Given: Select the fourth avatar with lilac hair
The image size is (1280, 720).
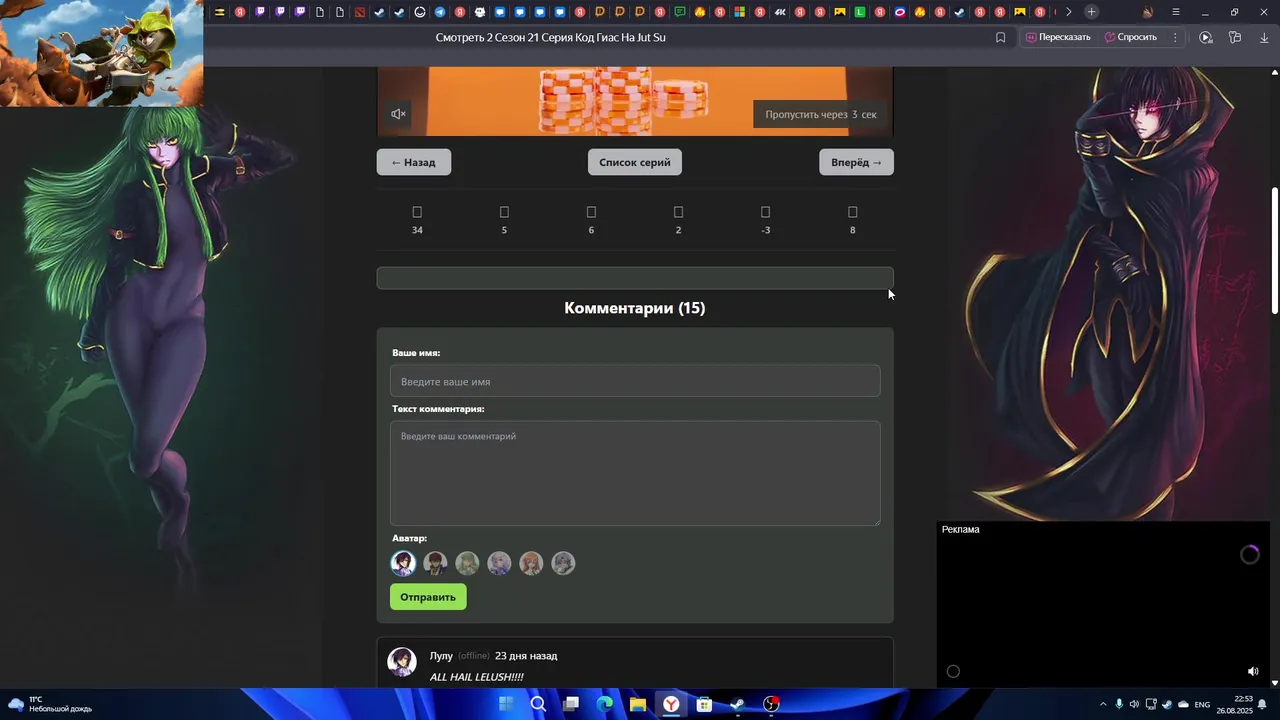Looking at the screenshot, I should pyautogui.click(x=499, y=563).
